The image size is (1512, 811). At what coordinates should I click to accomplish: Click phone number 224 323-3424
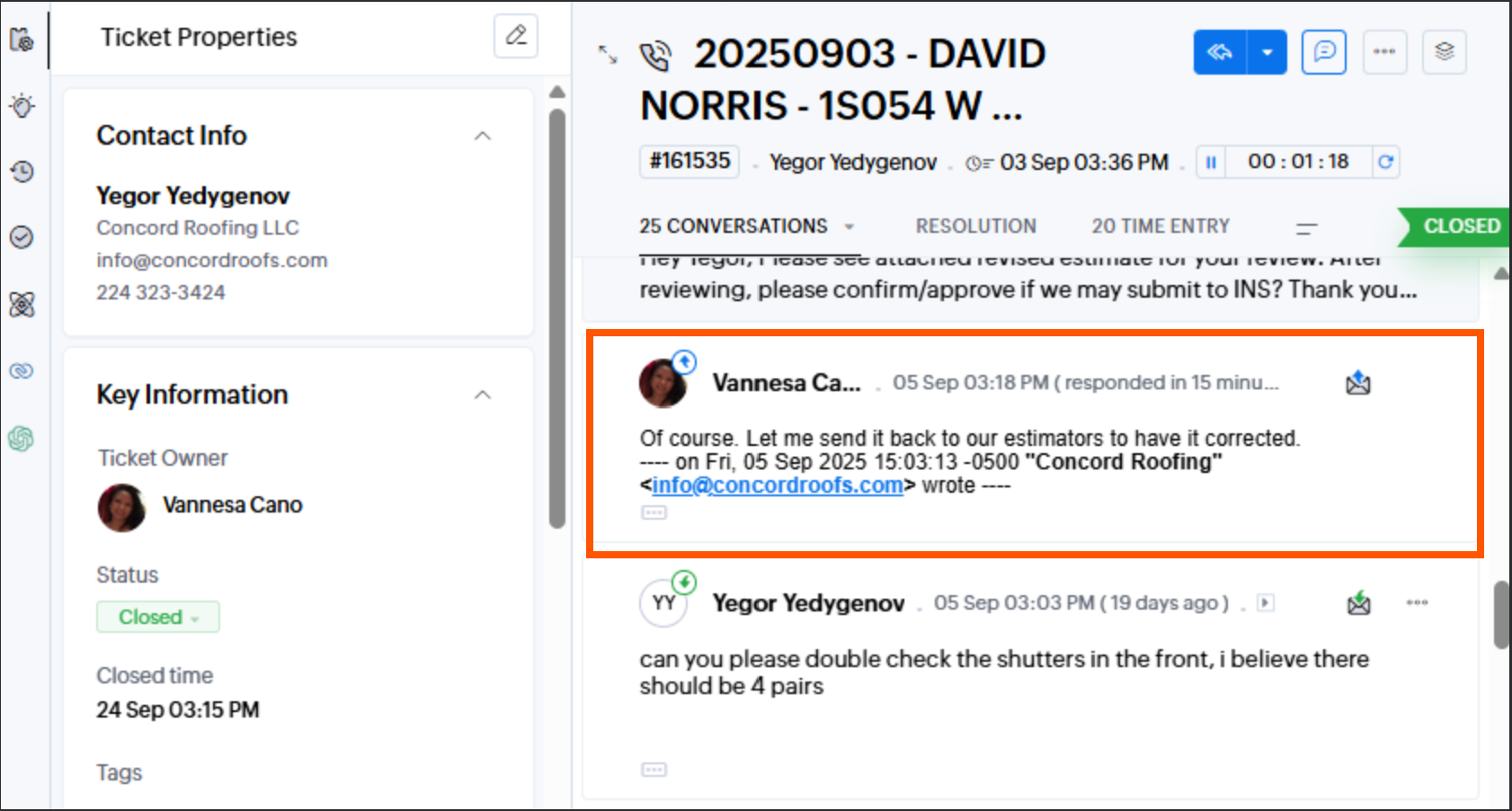[x=161, y=292]
